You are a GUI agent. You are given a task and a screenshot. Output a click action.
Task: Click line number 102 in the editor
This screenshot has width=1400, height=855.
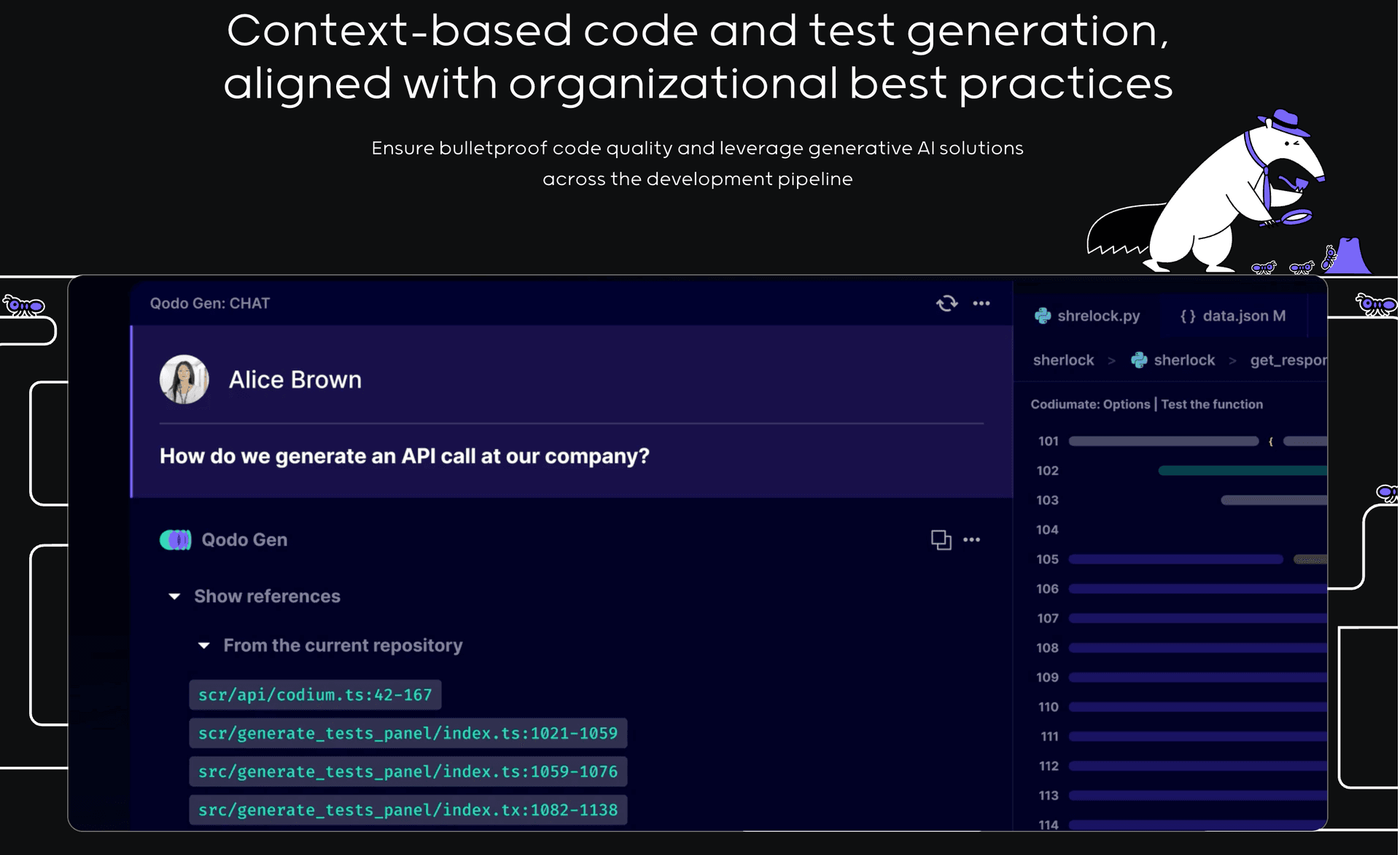(x=1048, y=471)
